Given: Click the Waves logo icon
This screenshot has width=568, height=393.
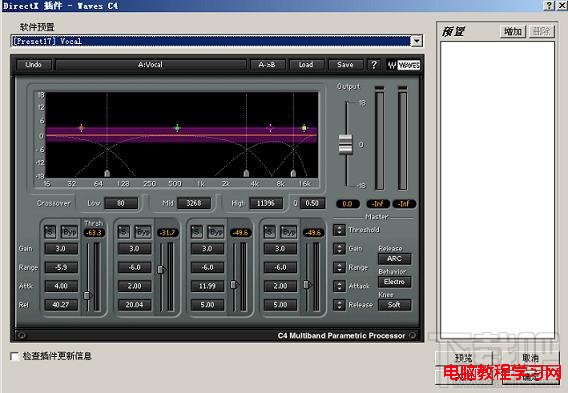Looking at the screenshot, I should pos(404,65).
